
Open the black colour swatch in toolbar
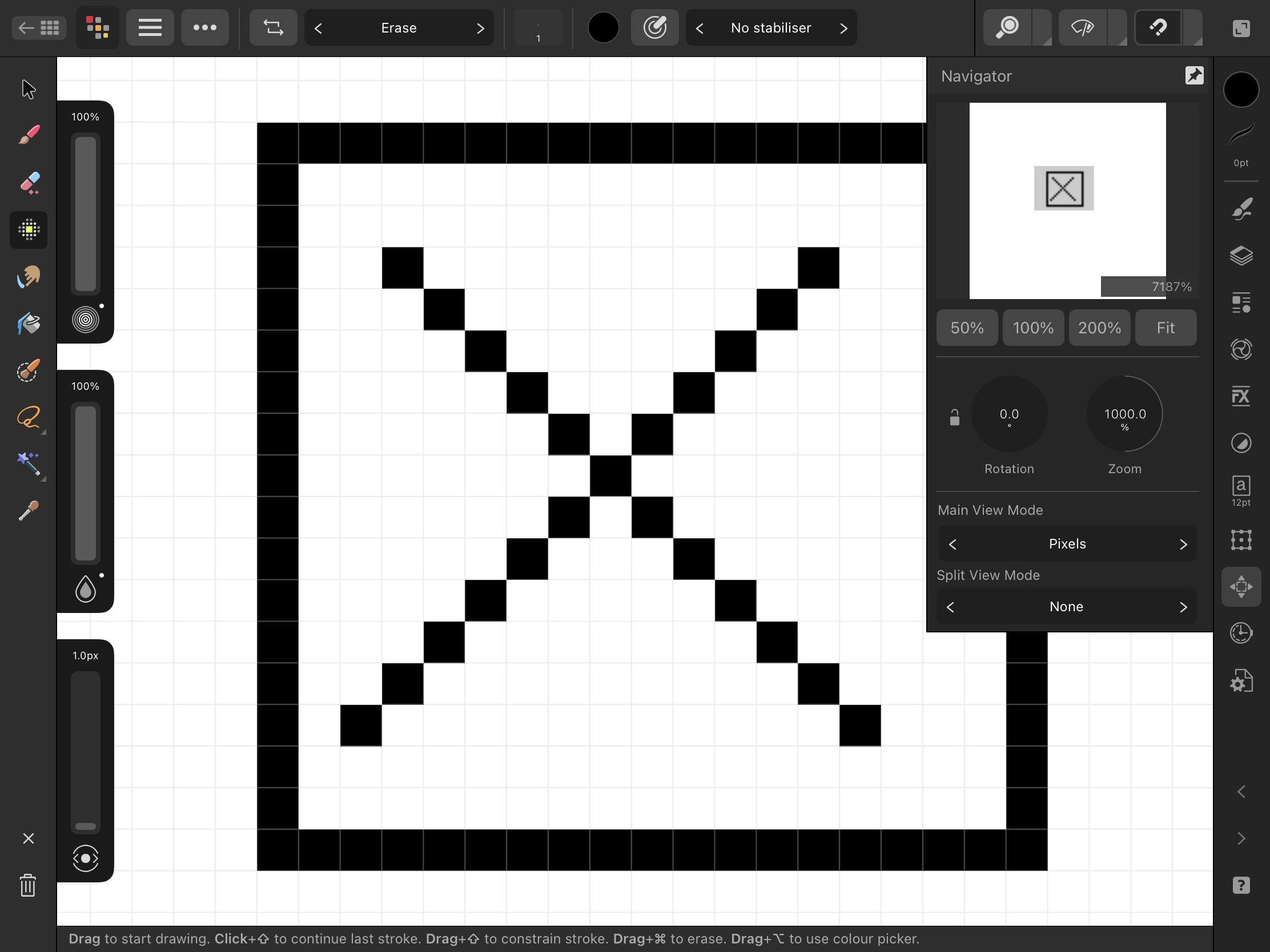[603, 27]
